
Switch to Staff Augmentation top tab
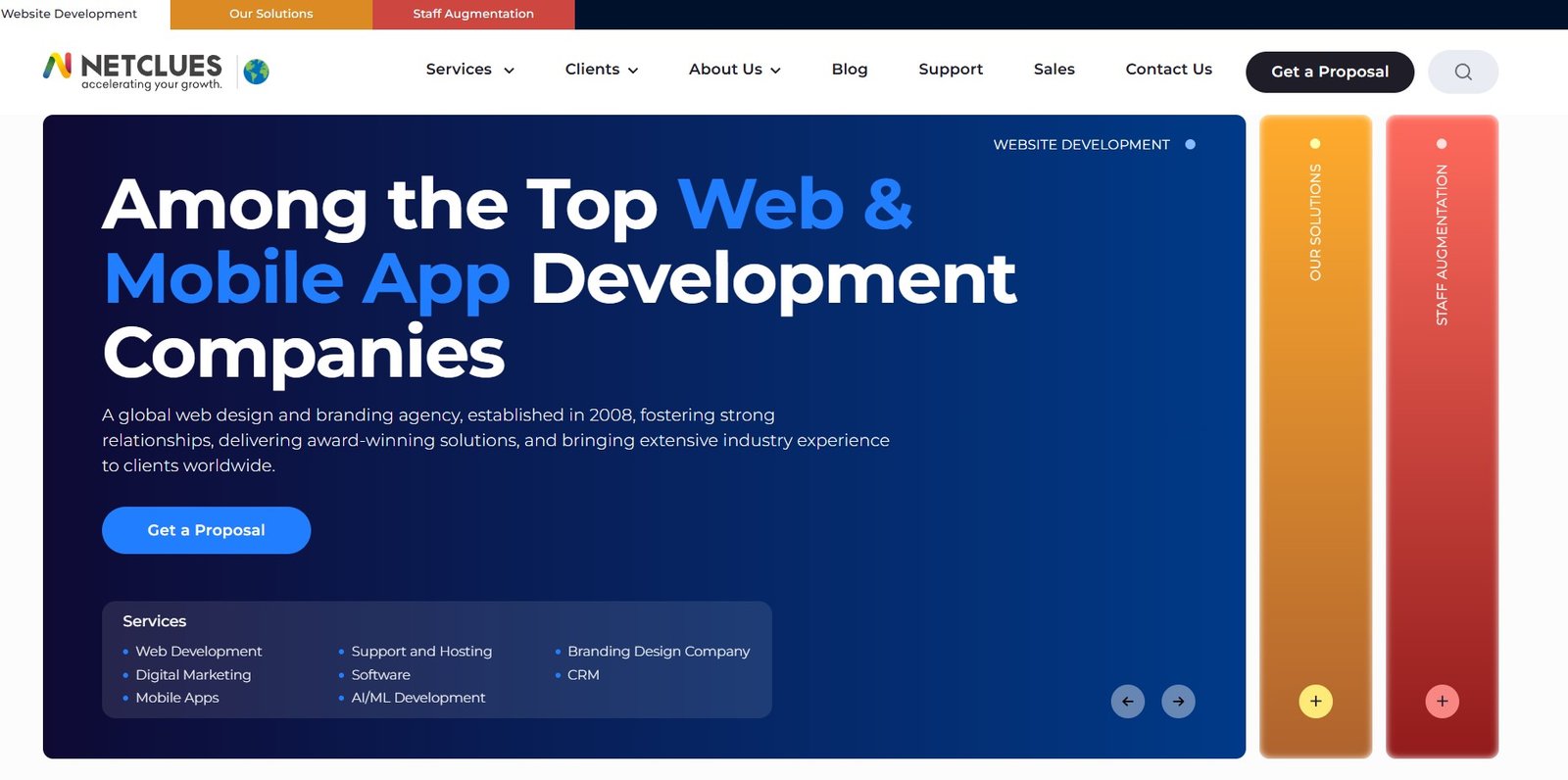[x=473, y=14]
